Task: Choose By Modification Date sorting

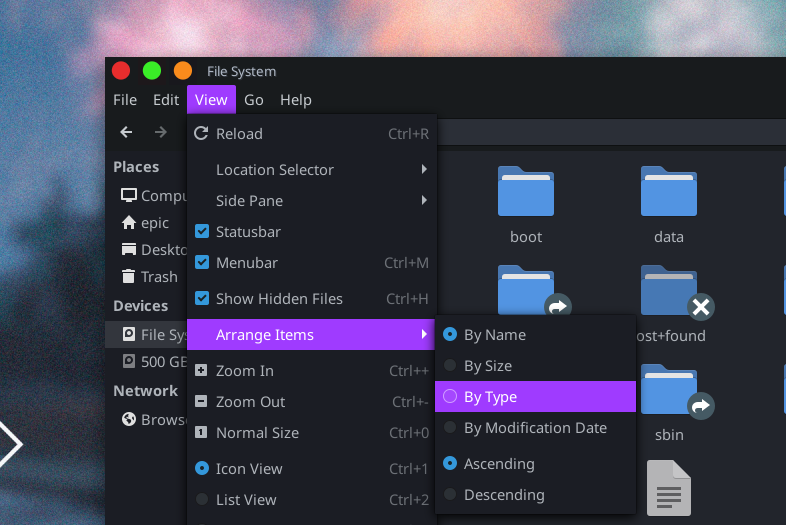Action: click(535, 428)
